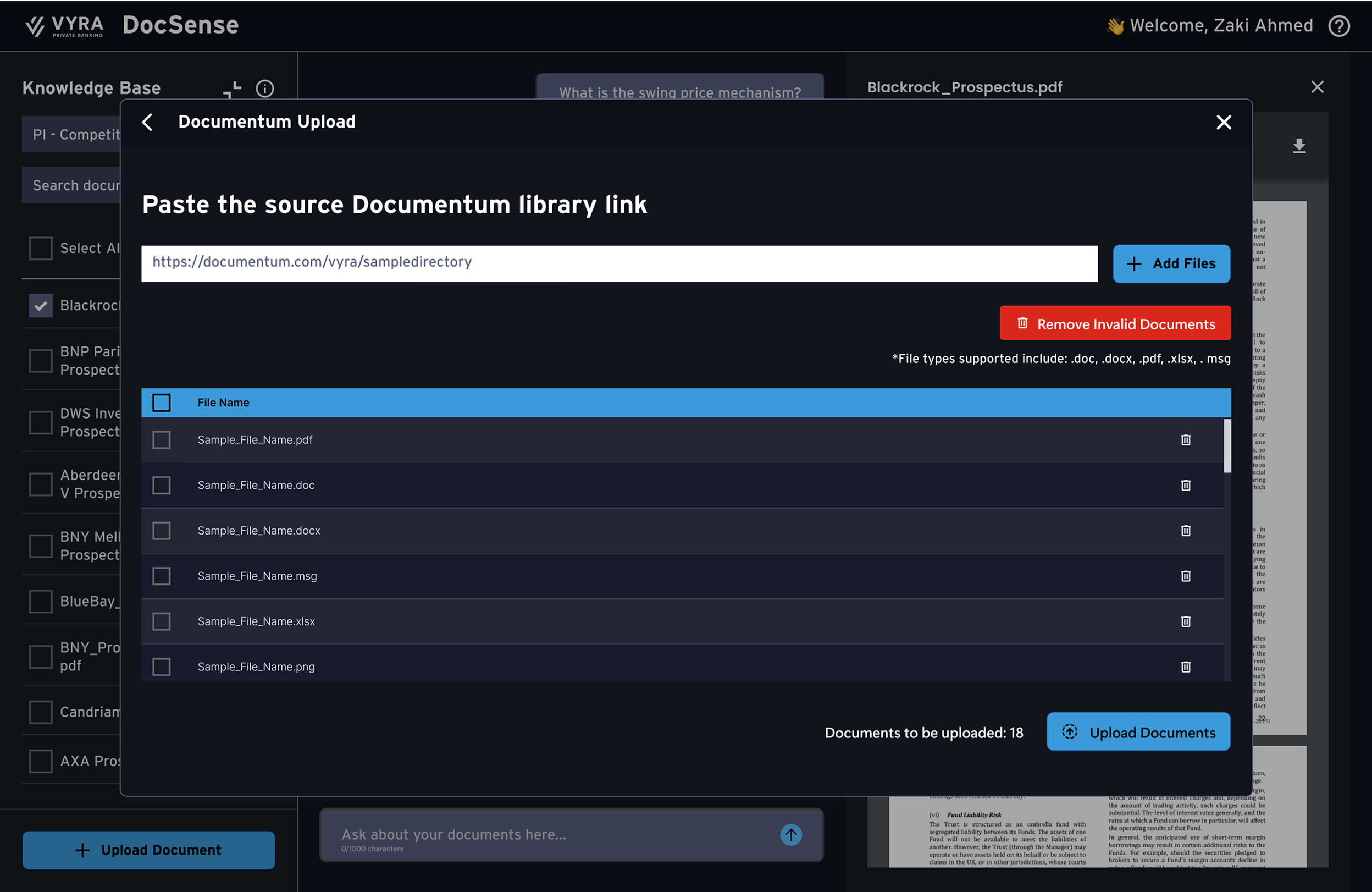Click the Ask about your documents box
The height and width of the screenshot is (892, 1372).
tap(571, 834)
